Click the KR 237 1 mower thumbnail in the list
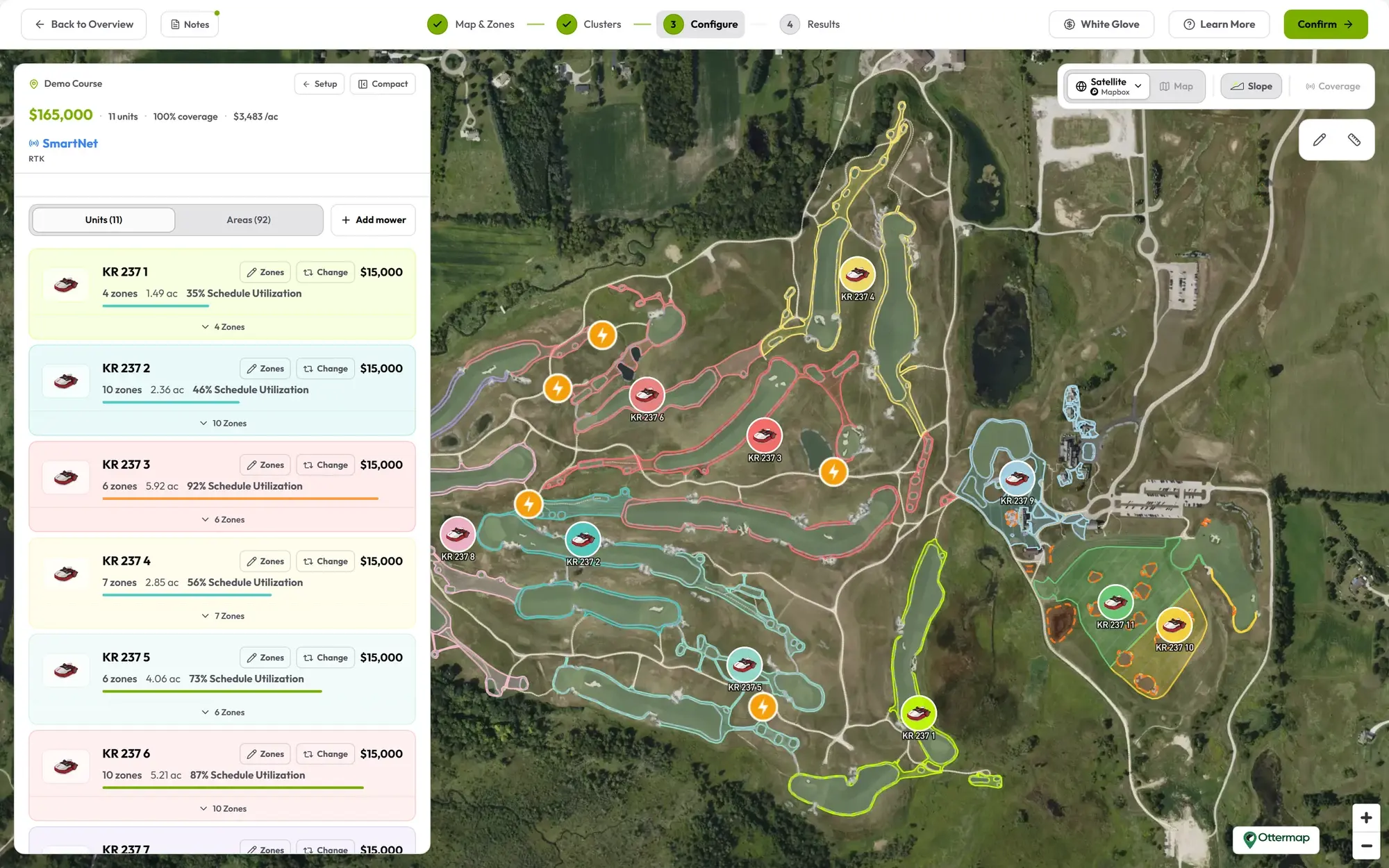 [66, 285]
